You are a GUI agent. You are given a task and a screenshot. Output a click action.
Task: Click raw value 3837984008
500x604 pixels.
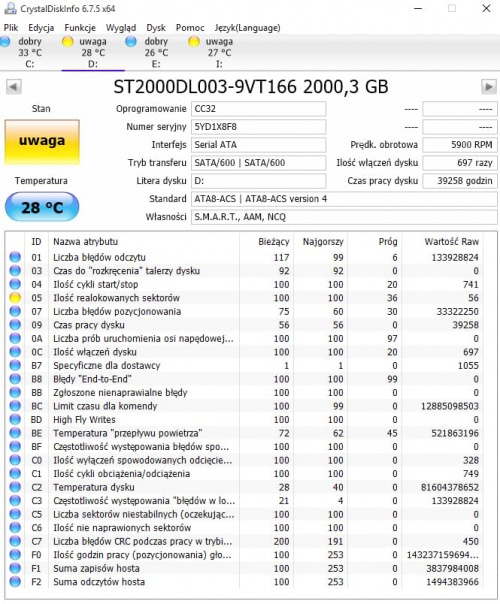pyautogui.click(x=452, y=568)
